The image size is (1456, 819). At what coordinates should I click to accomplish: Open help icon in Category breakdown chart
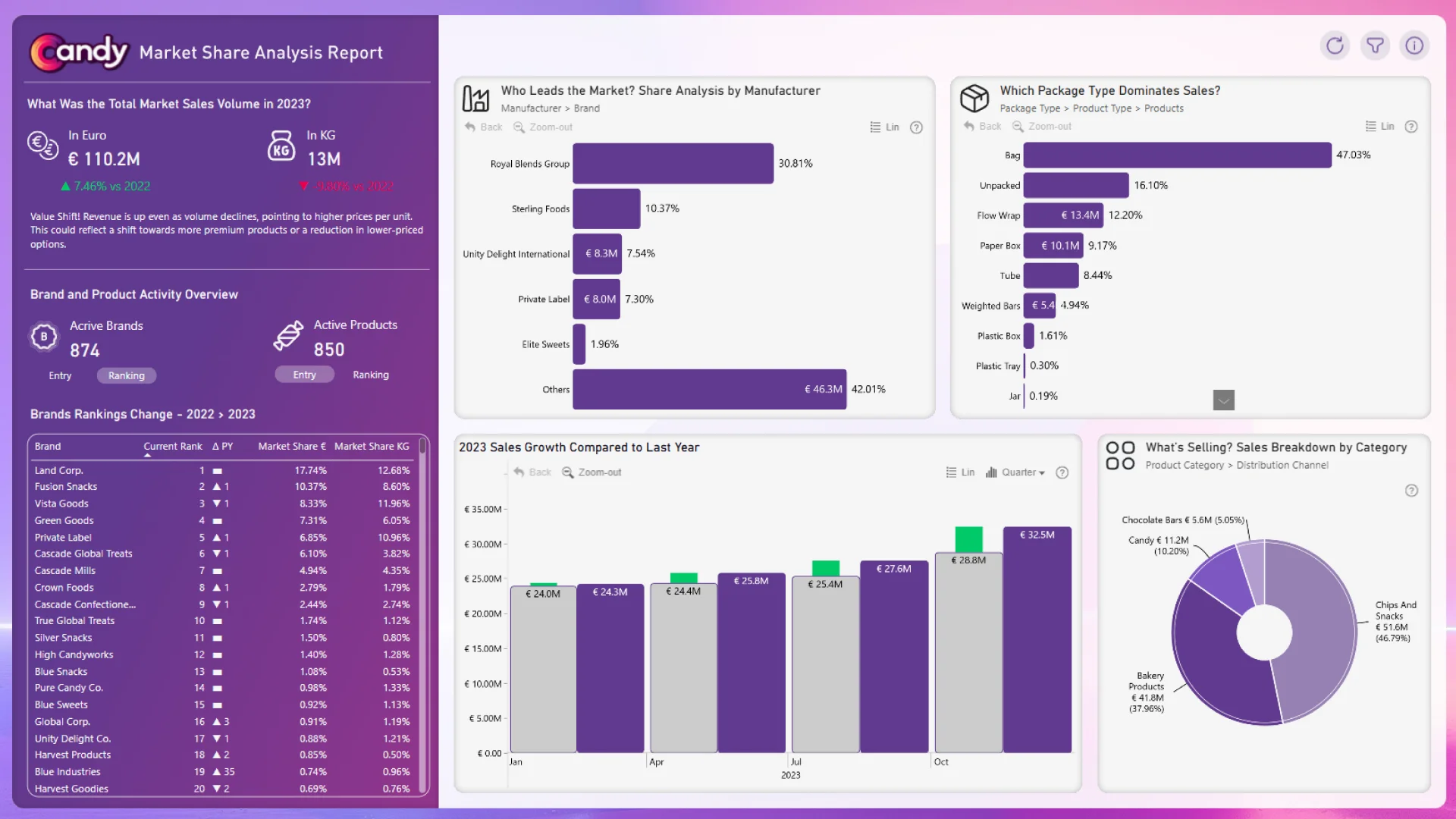point(1411,491)
